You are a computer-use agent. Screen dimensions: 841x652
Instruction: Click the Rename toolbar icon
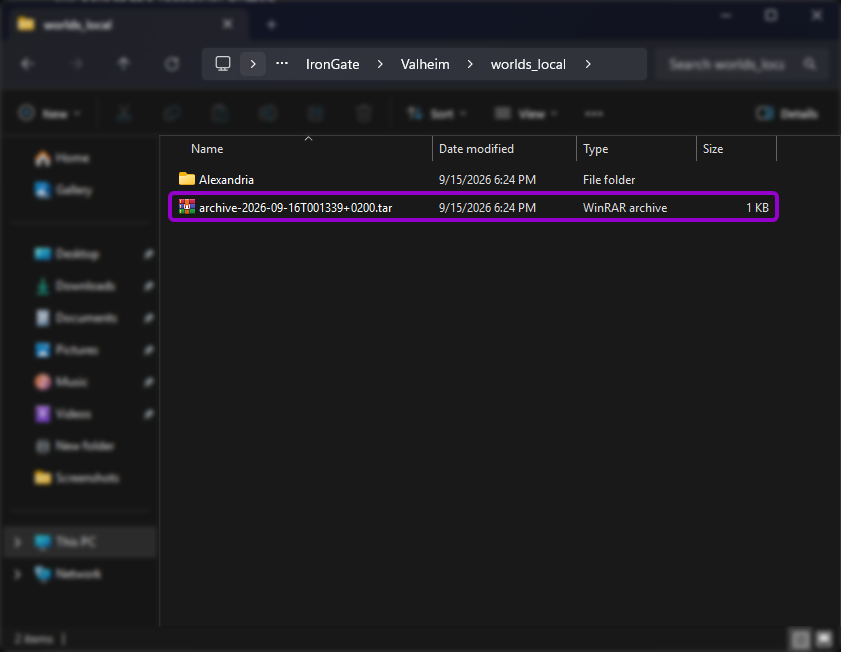[x=268, y=114]
